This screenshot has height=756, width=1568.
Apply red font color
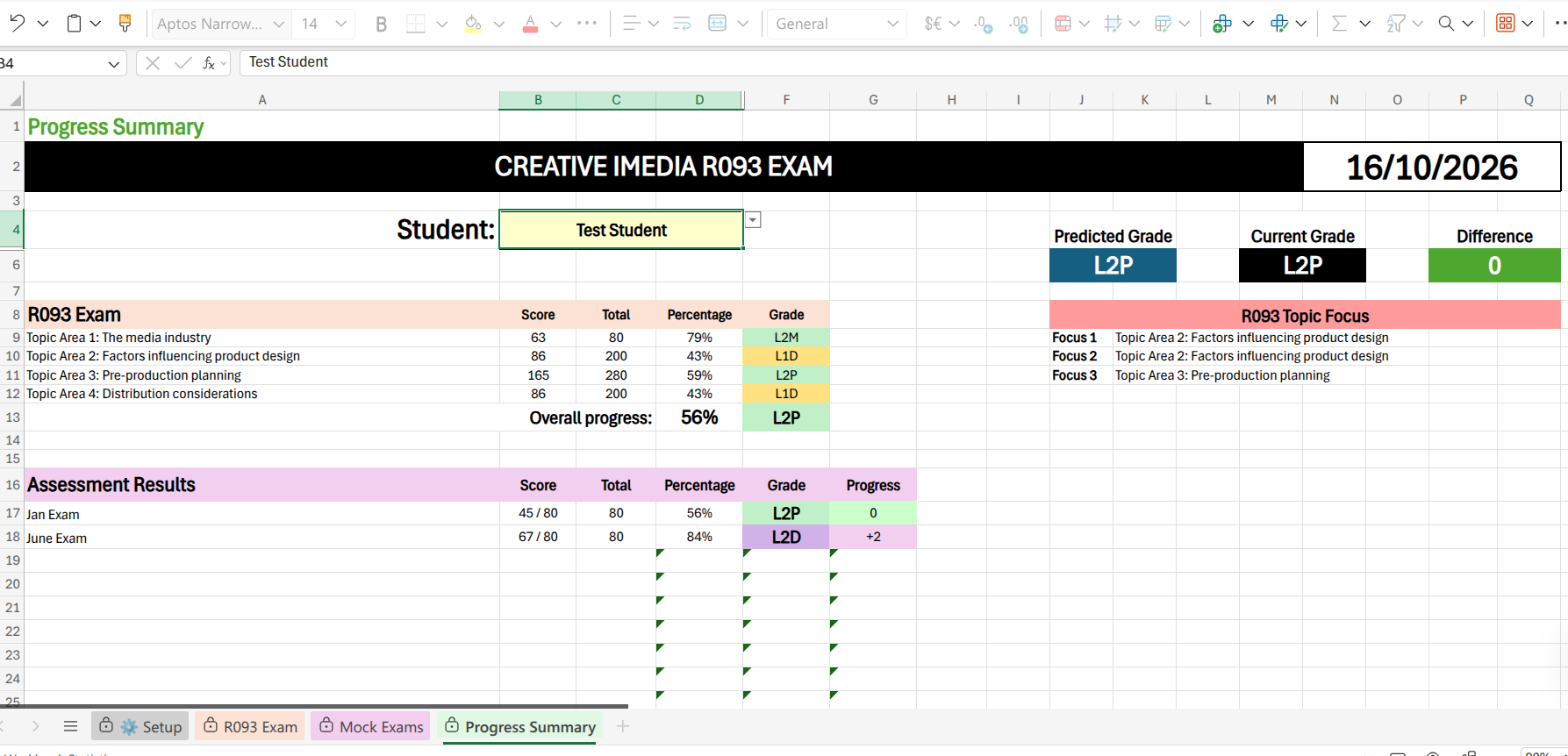coord(530,25)
